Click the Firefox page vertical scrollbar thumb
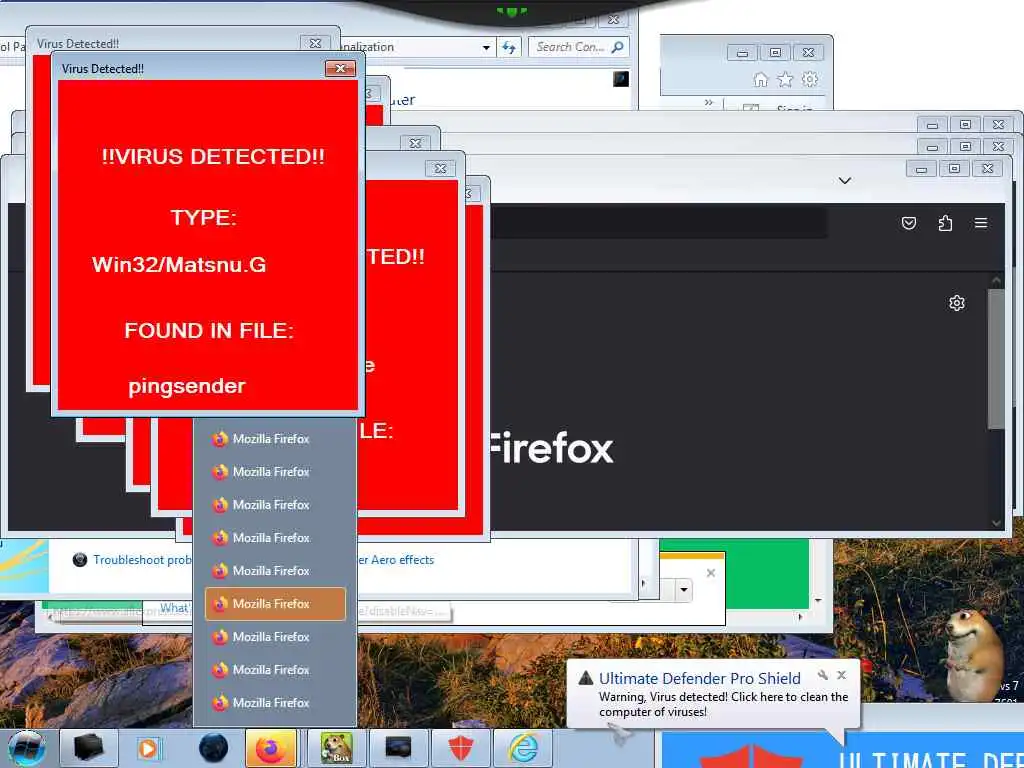 [x=995, y=359]
